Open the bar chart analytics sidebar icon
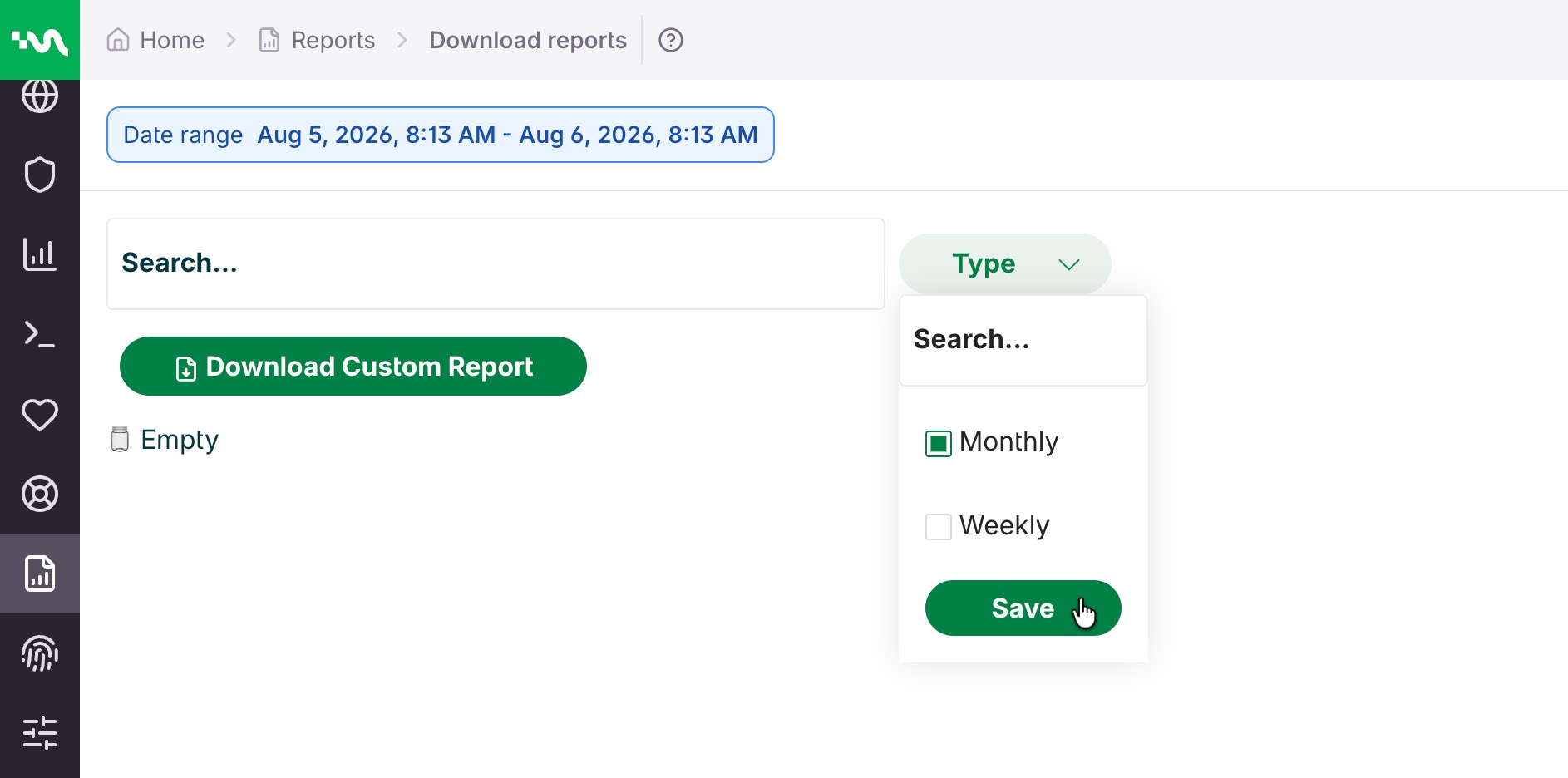This screenshot has width=1568, height=778. coord(40,254)
